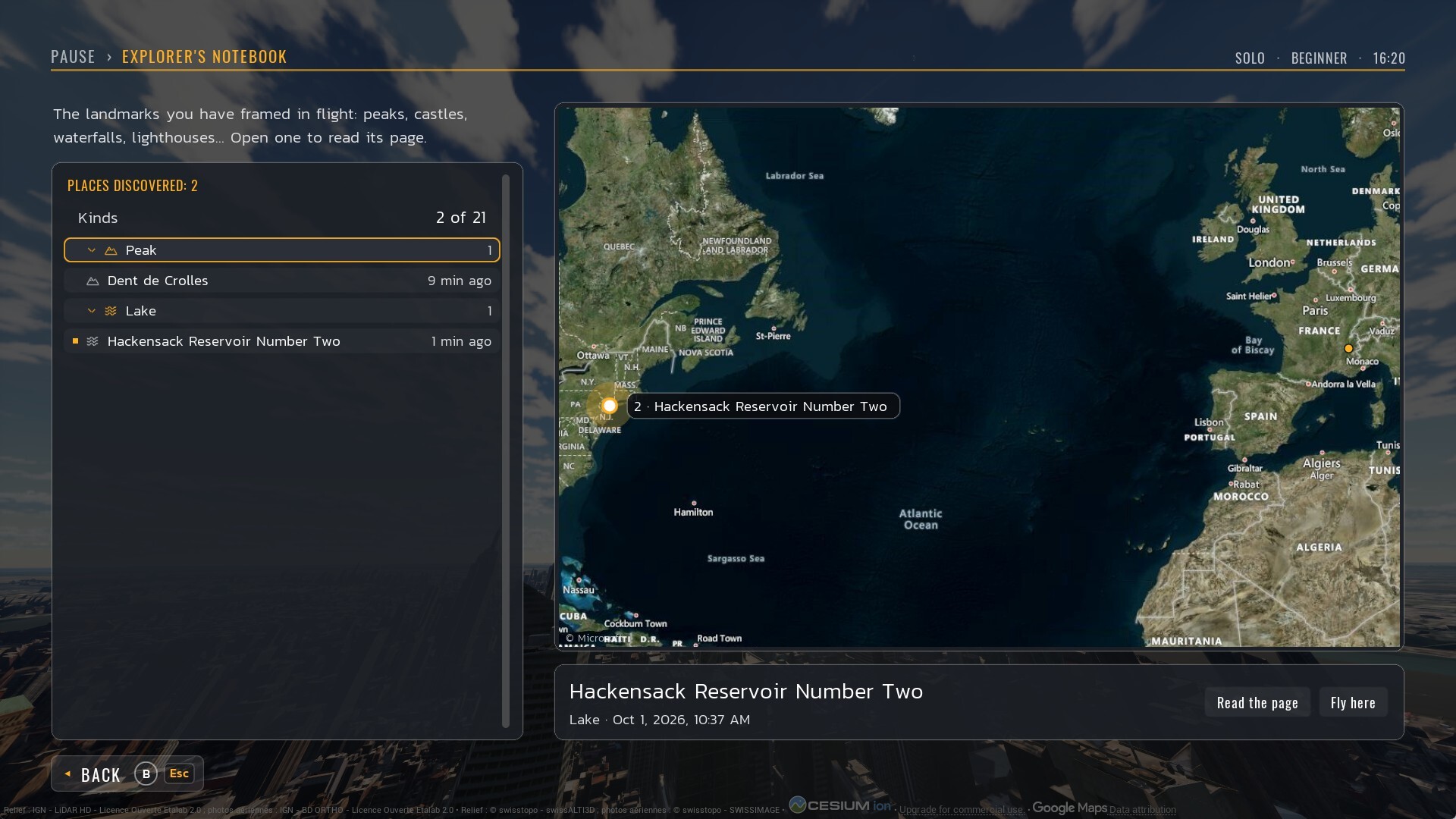Click the PAUSE breadcrumb
This screenshot has height=819, width=1456.
(73, 57)
